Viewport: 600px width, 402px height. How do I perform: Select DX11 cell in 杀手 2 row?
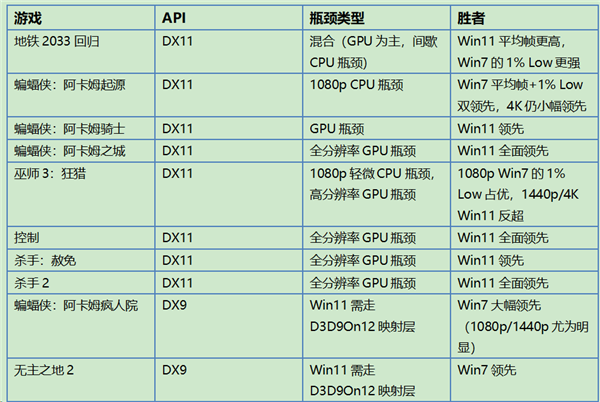[229, 283]
